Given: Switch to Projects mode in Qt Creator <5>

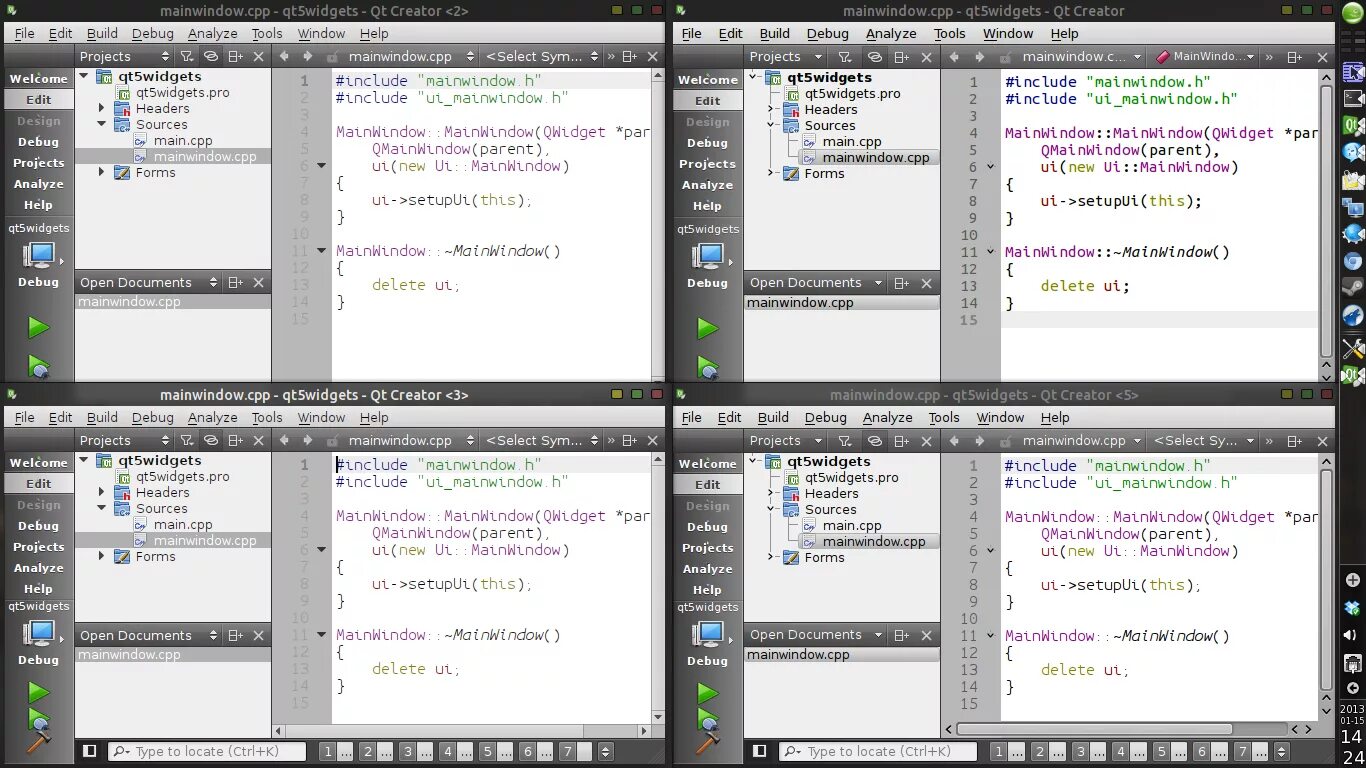Looking at the screenshot, I should tap(708, 548).
